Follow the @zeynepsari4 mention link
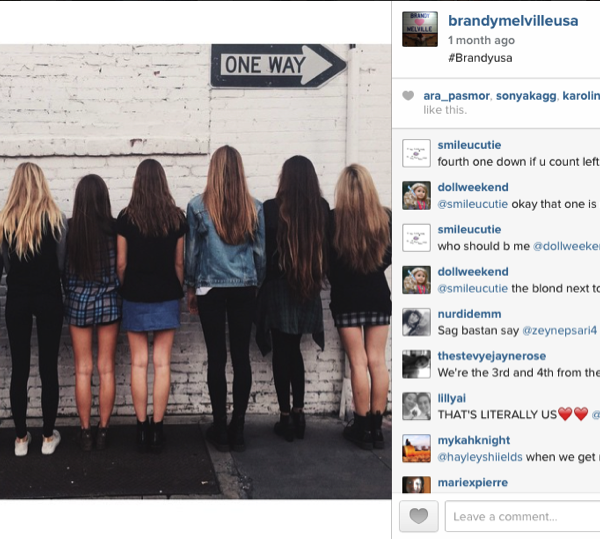Image resolution: width=600 pixels, height=540 pixels. pos(559,330)
